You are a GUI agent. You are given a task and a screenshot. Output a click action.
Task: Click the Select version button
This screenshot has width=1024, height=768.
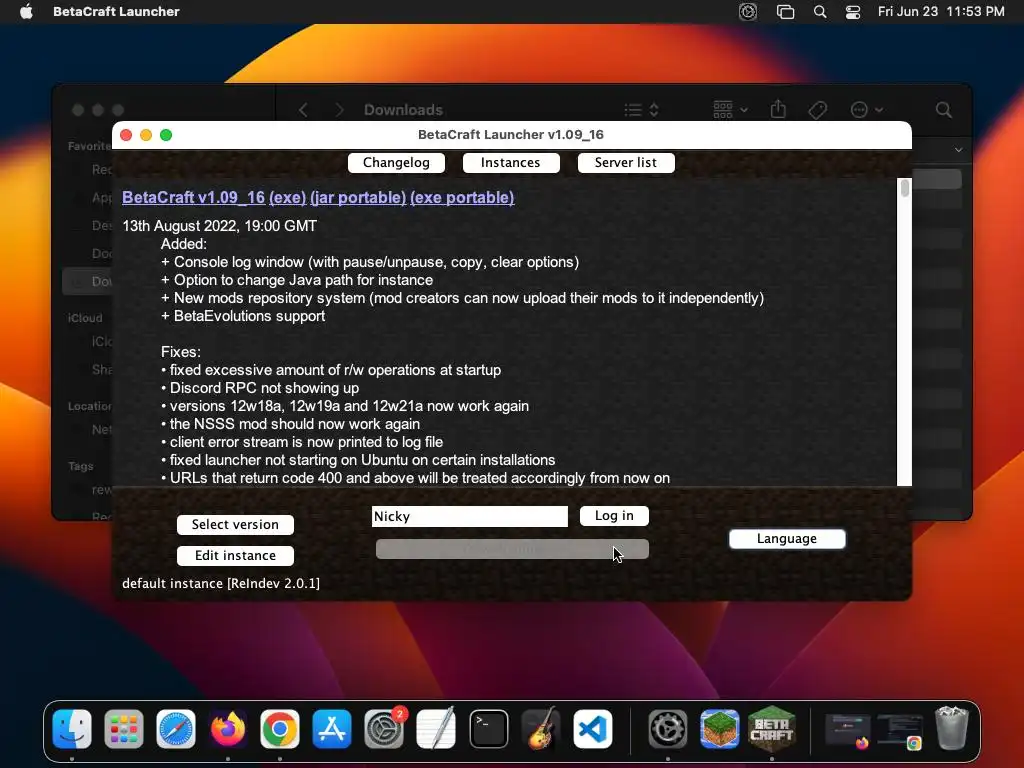click(235, 524)
